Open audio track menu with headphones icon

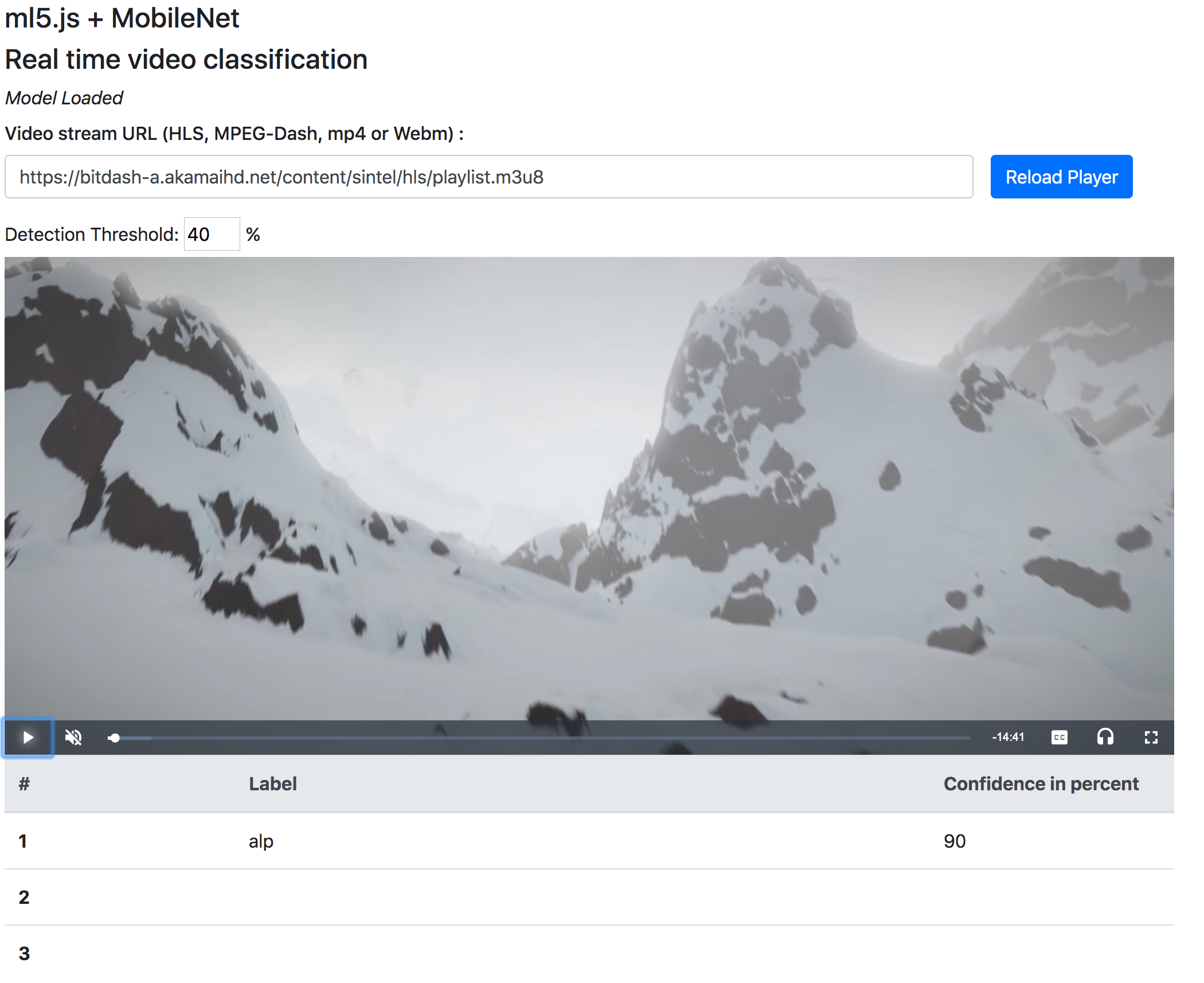[x=1105, y=737]
